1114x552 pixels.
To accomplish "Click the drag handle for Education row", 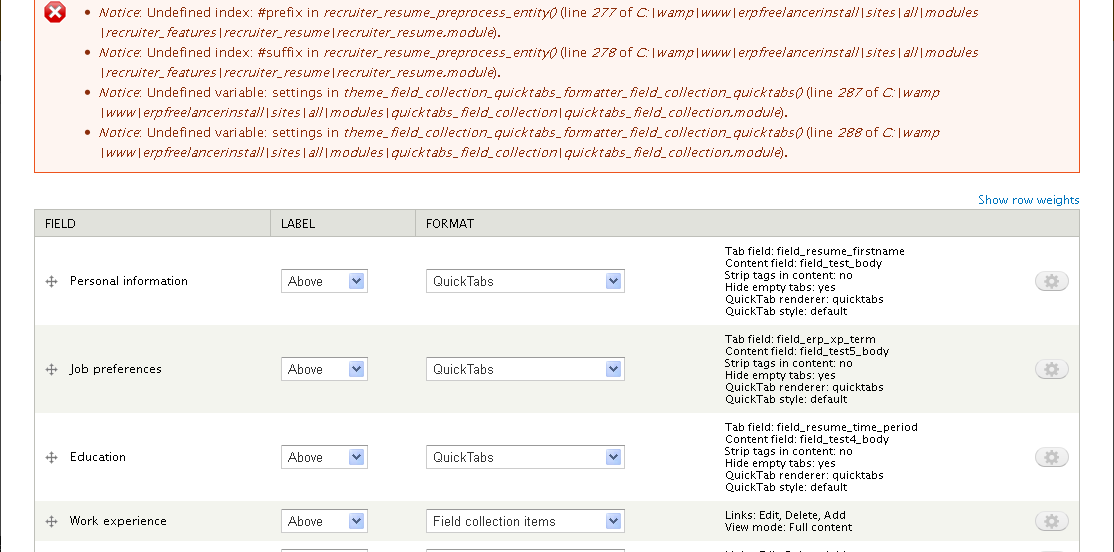I will click(x=51, y=458).
